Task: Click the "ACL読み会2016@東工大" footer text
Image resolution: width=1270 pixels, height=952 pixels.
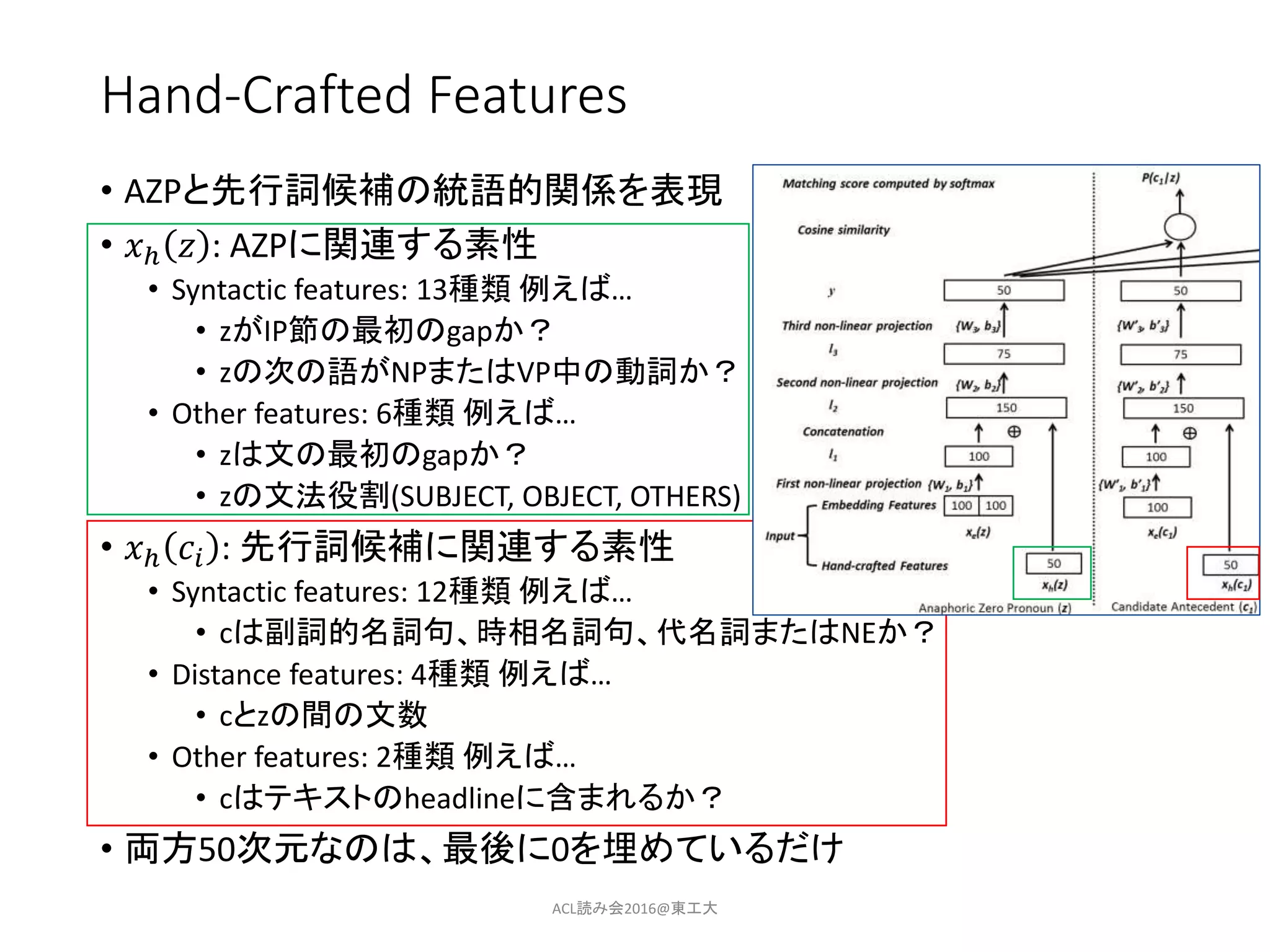Action: click(634, 908)
